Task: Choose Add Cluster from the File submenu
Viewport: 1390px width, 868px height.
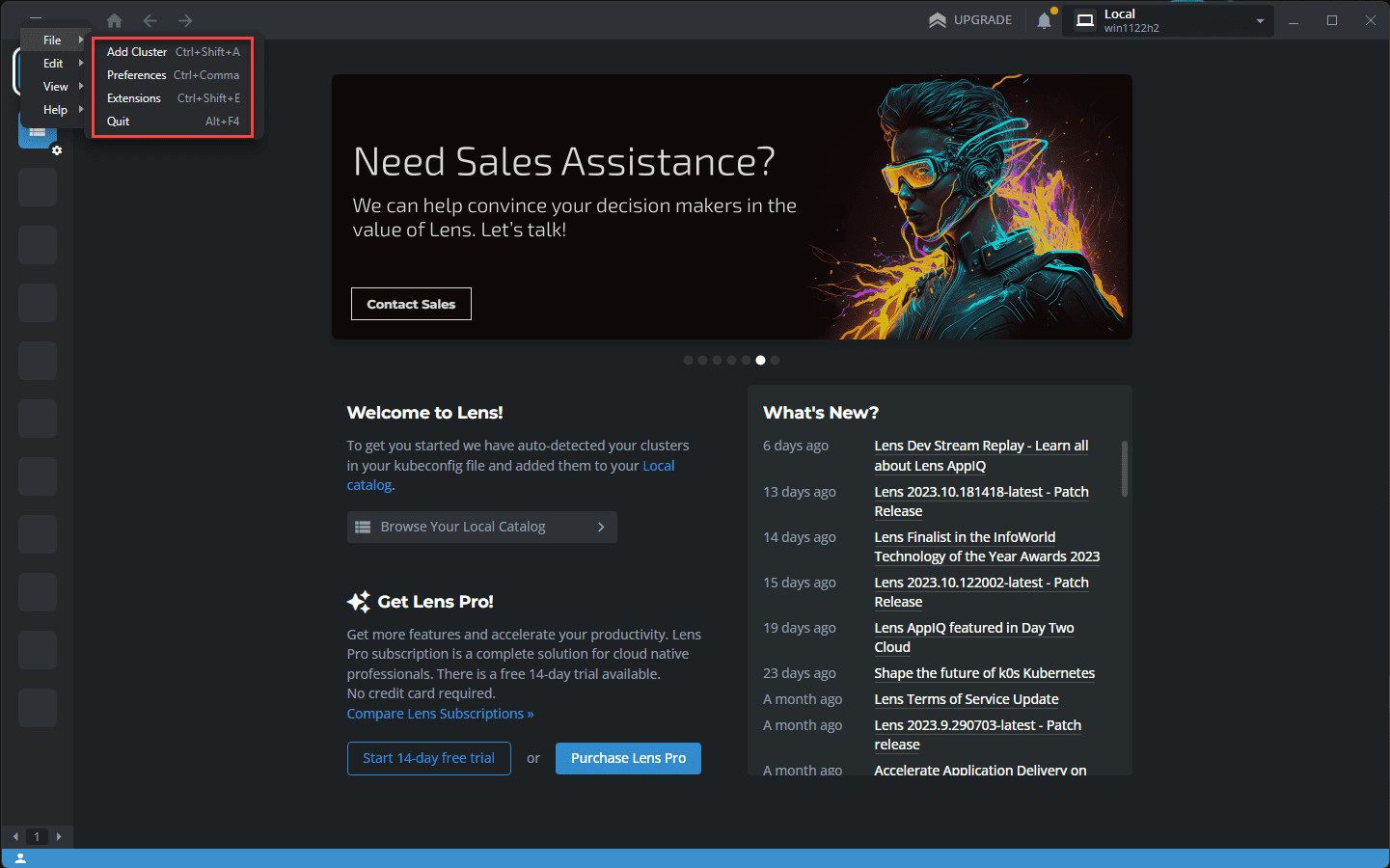Action: click(174, 52)
